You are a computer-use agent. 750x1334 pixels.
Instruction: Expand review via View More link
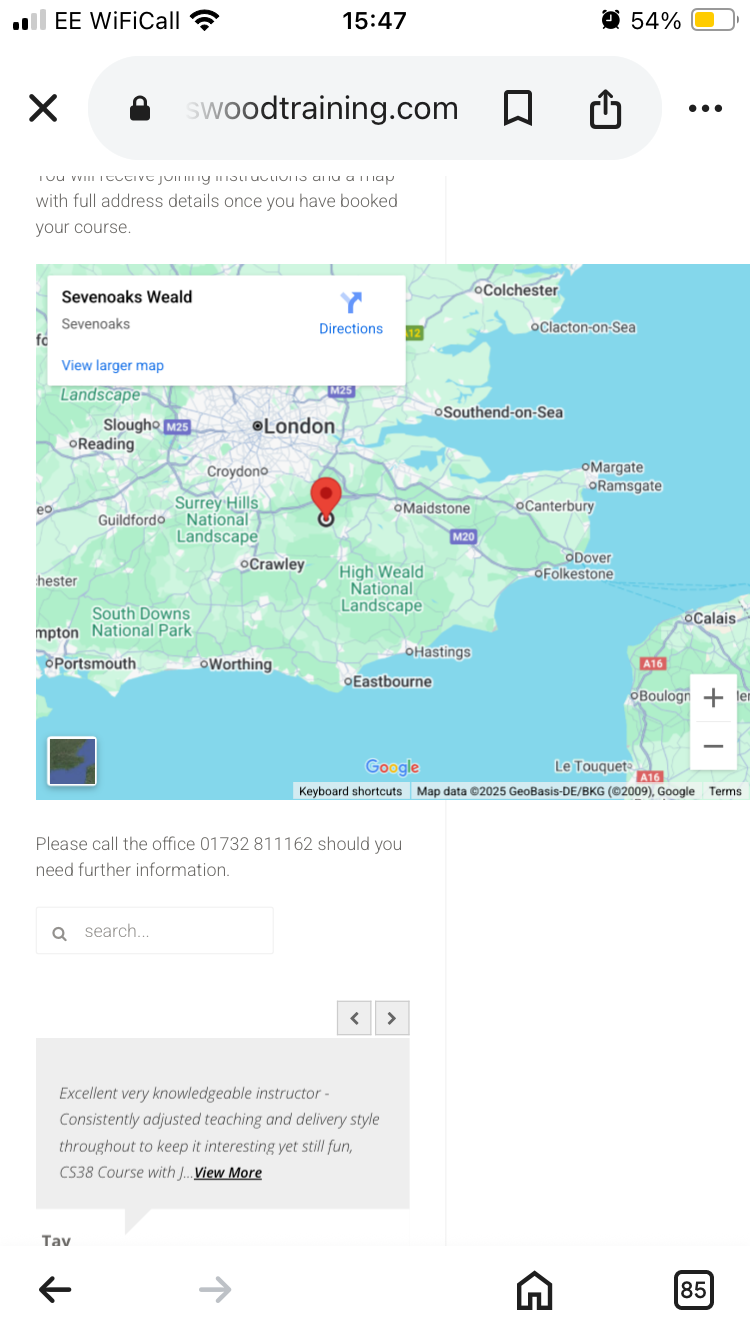[x=228, y=1173]
